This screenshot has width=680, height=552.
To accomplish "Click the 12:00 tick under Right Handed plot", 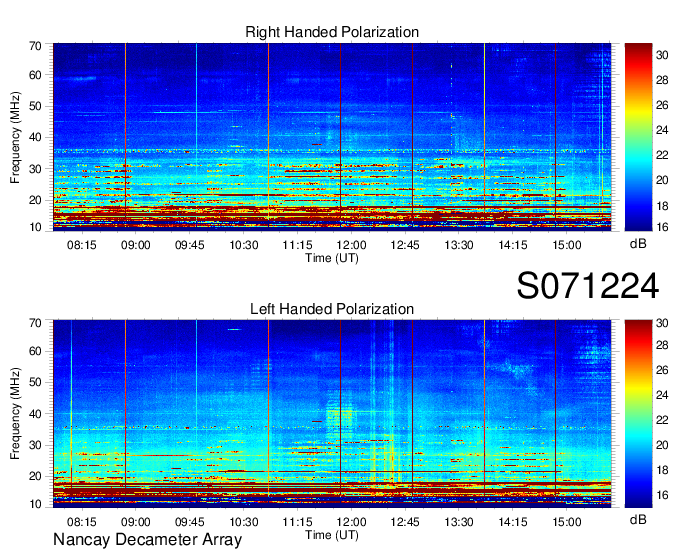I will point(351,245).
